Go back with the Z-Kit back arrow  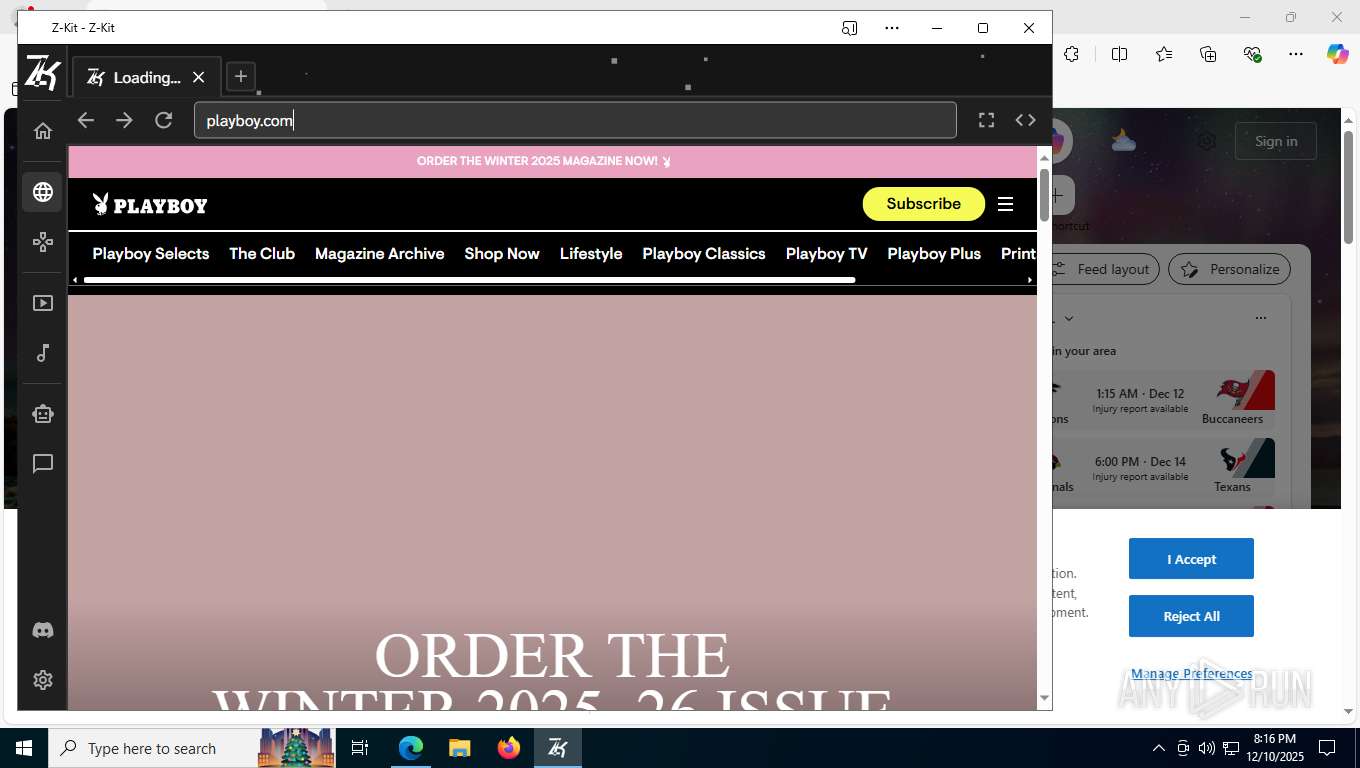86,120
